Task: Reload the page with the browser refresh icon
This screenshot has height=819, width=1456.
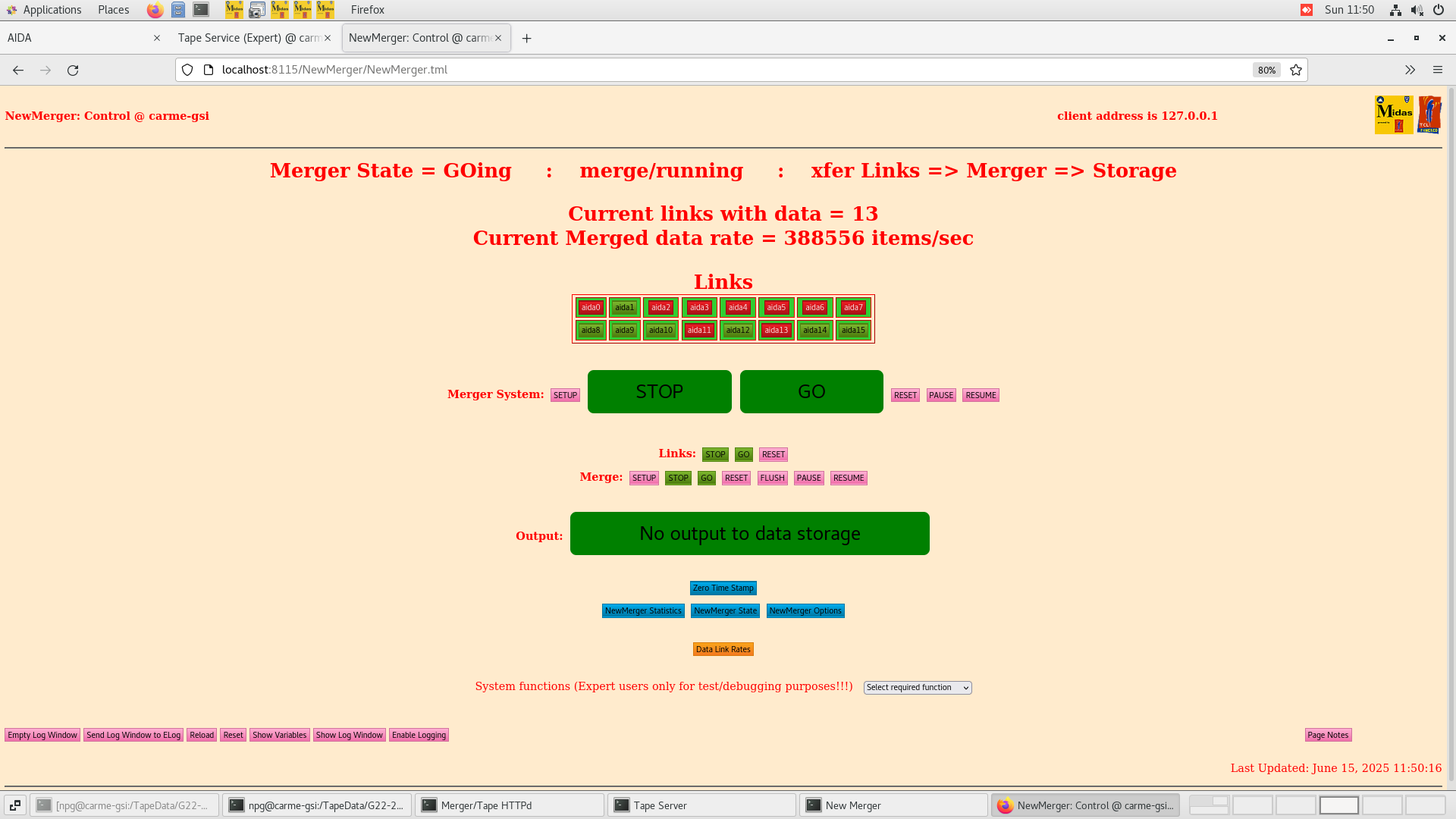Action: [x=73, y=70]
